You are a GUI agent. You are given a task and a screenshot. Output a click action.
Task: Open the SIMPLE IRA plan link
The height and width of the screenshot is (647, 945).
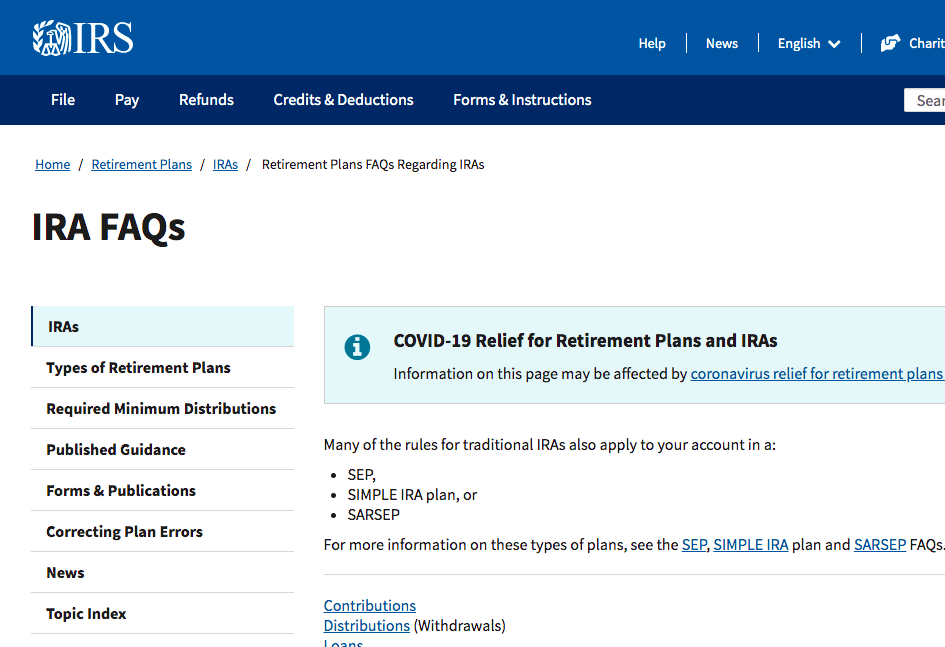[750, 545]
